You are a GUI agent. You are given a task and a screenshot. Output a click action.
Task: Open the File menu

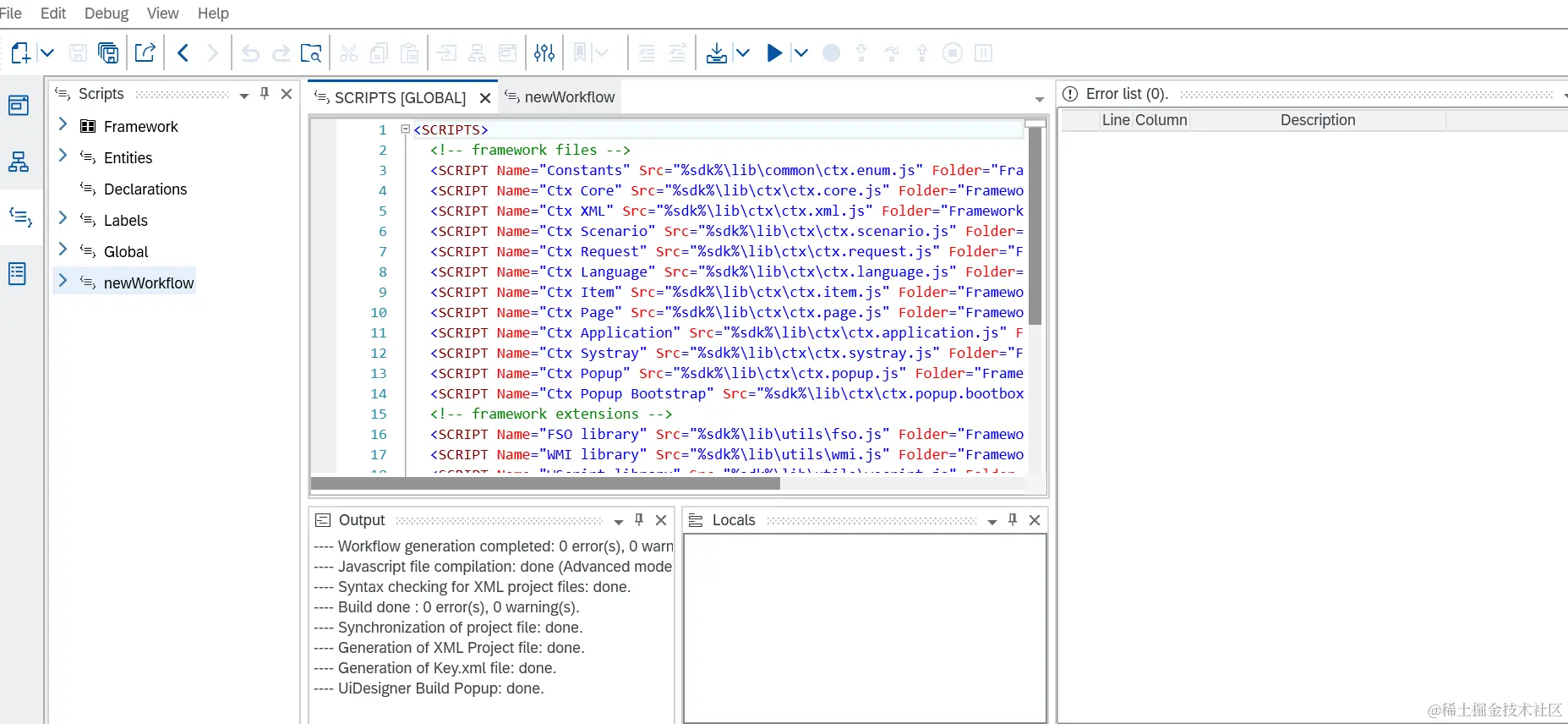tap(10, 14)
